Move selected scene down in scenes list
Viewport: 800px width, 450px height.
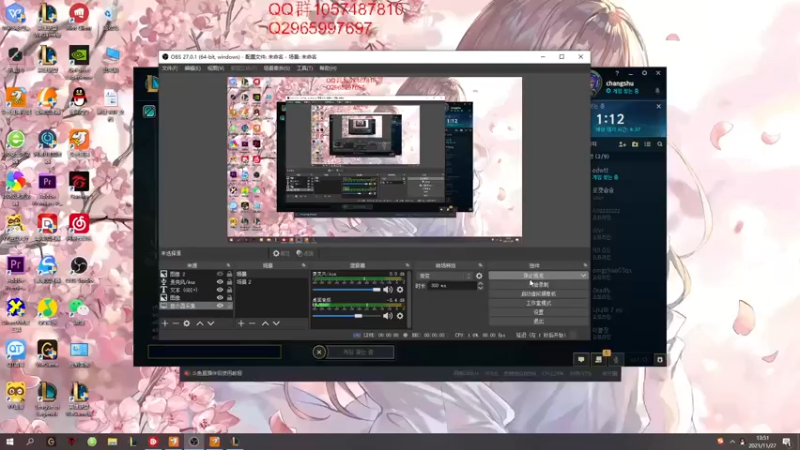point(276,323)
